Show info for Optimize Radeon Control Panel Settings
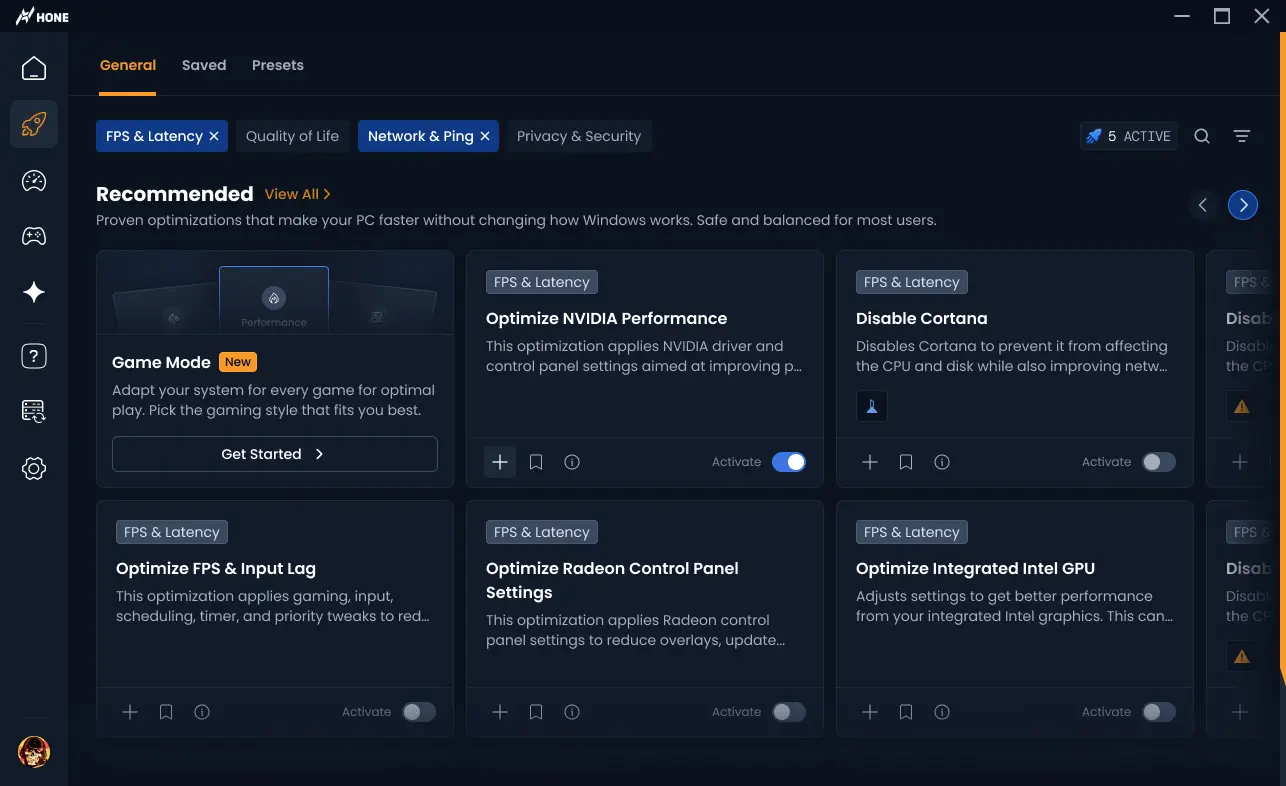This screenshot has height=786, width=1286. (572, 712)
